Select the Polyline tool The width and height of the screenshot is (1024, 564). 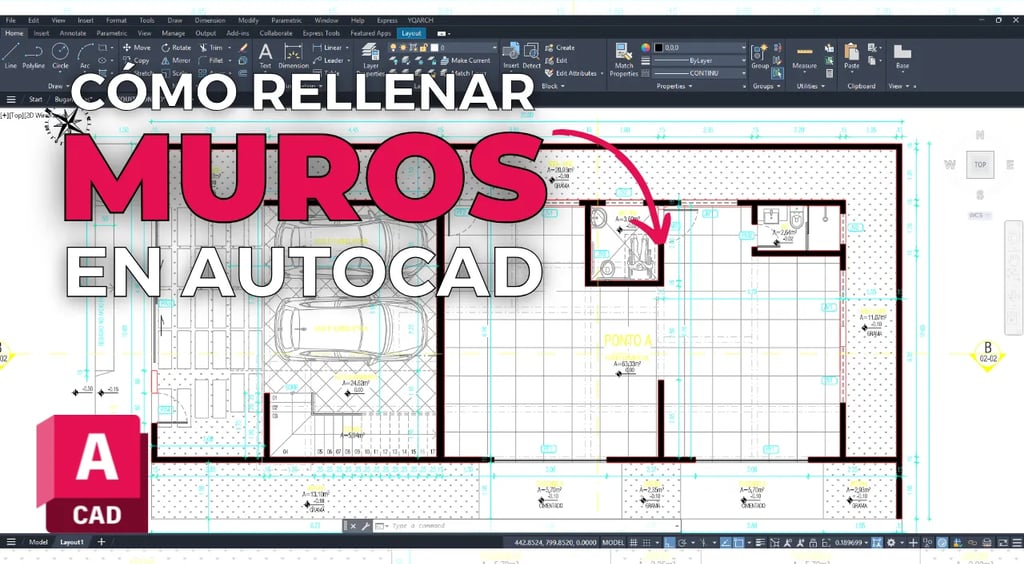tap(33, 55)
